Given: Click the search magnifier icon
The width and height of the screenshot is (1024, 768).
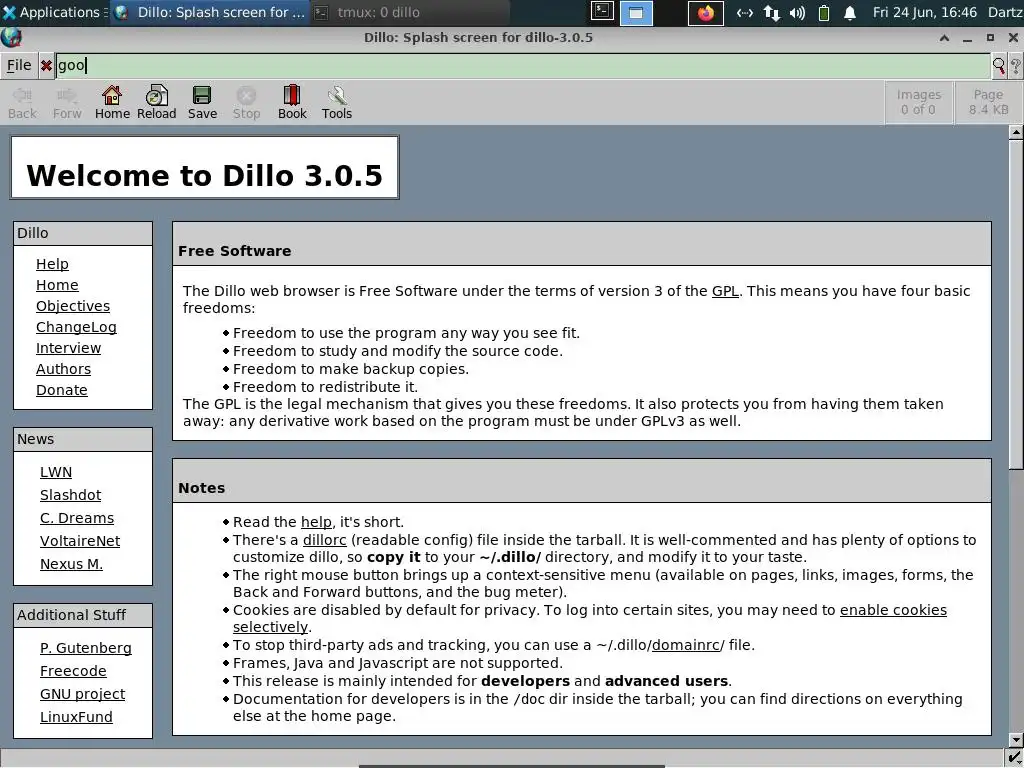Looking at the screenshot, I should [999, 65].
